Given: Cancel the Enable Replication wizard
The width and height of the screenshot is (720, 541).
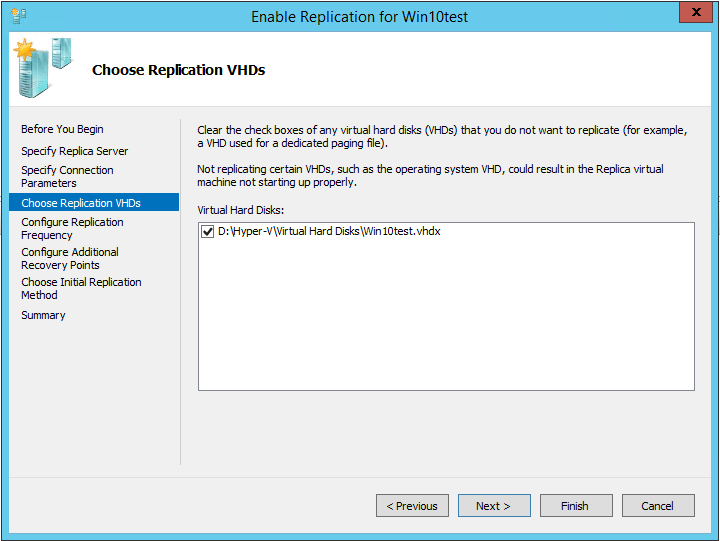Looking at the screenshot, I should pyautogui.click(x=658, y=506).
